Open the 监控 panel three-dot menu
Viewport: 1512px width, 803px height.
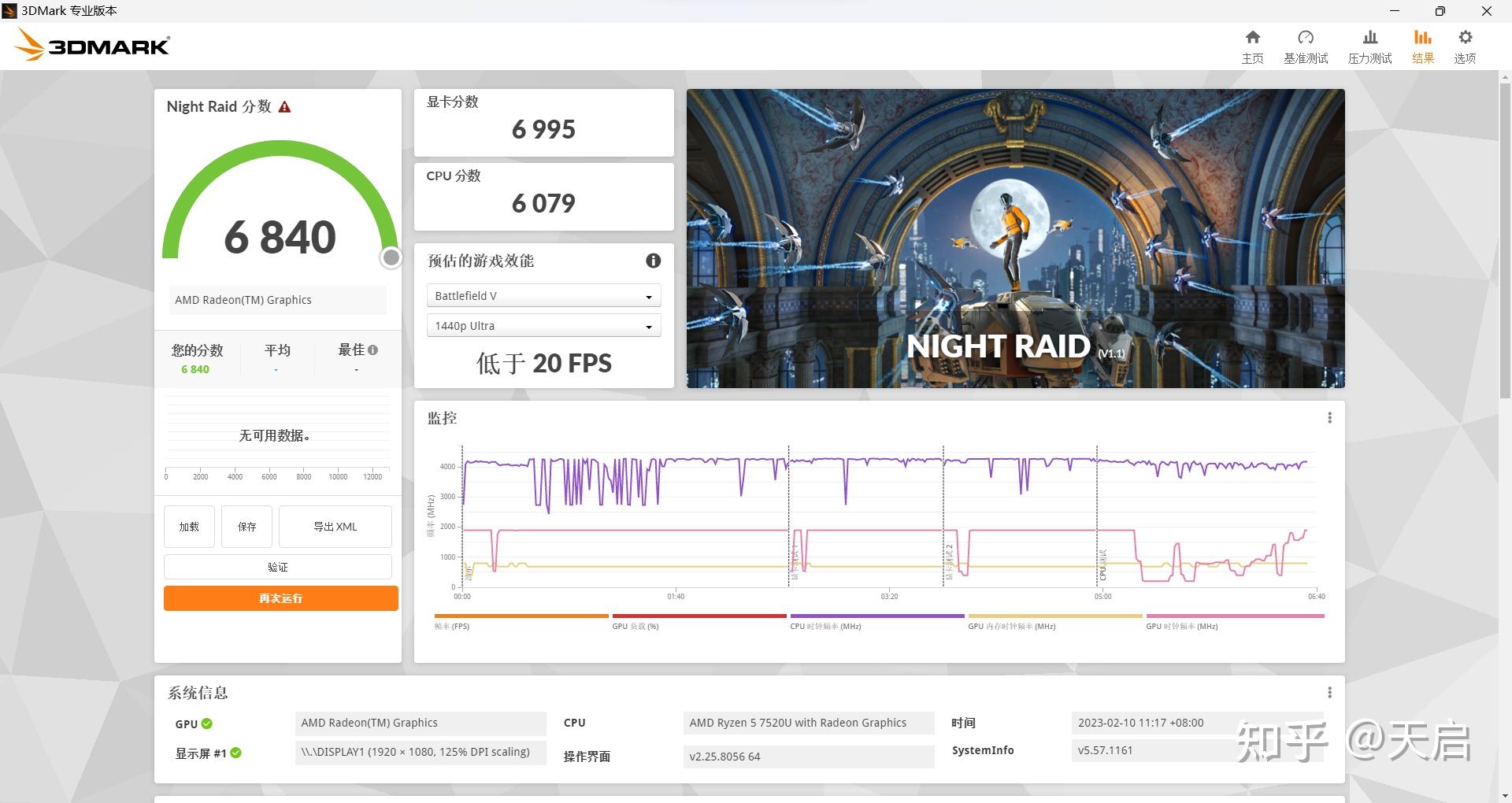[1330, 417]
